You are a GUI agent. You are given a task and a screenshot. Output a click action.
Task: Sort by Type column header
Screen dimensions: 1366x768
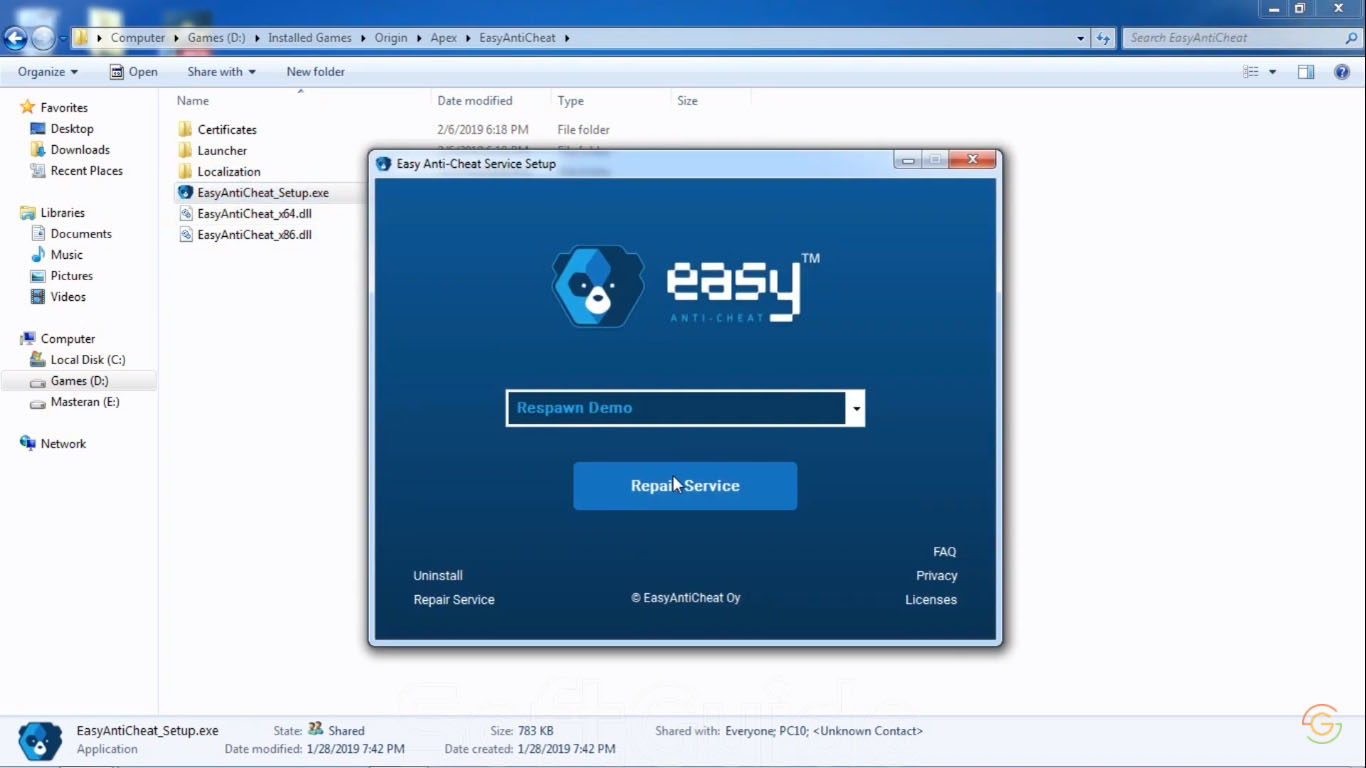(x=570, y=101)
